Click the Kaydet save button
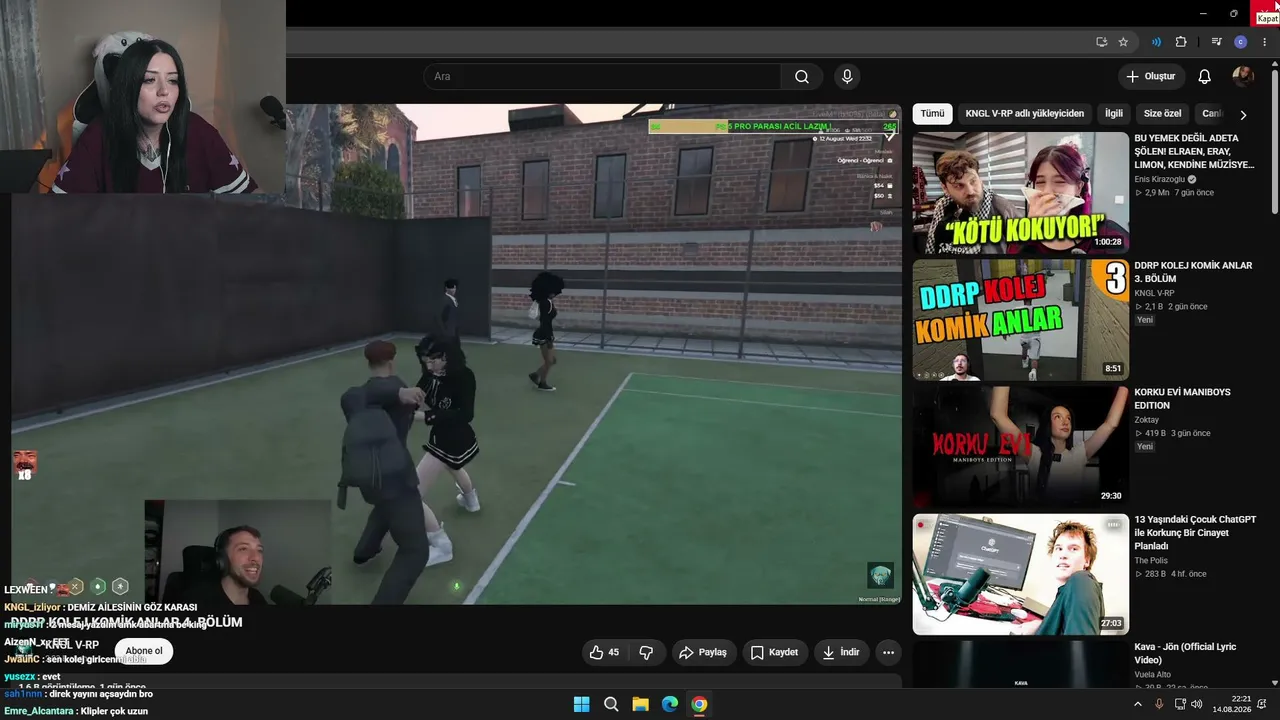Screen dimensions: 1280x720 tap(775, 652)
